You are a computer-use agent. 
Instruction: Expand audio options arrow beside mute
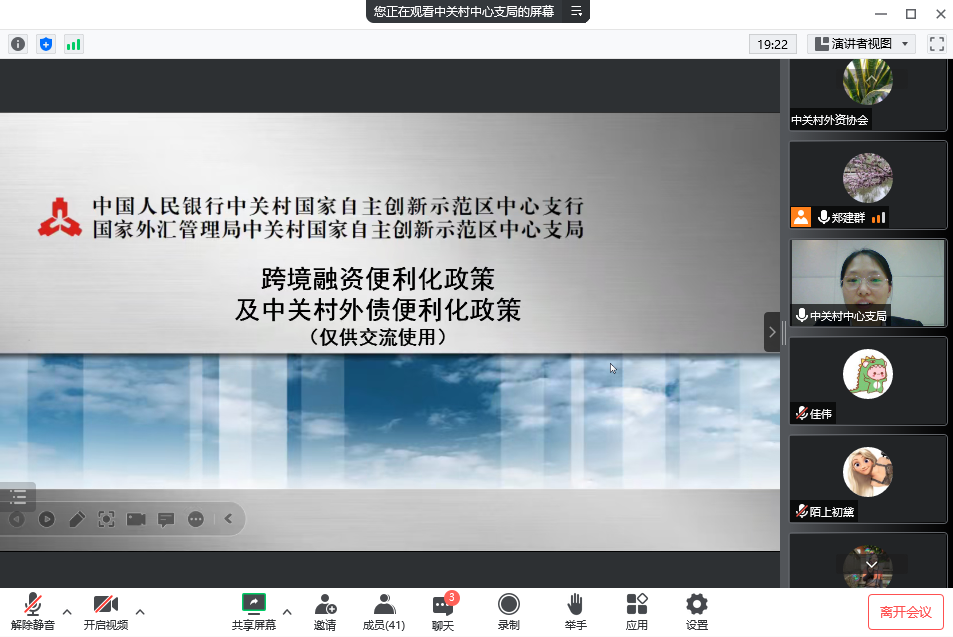tap(67, 611)
